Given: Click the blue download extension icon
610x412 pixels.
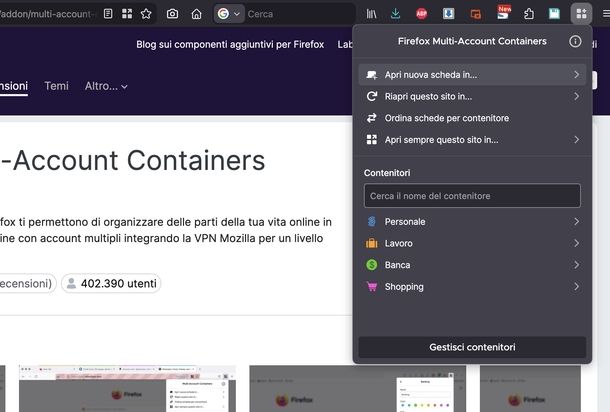Looking at the screenshot, I should 449,14.
